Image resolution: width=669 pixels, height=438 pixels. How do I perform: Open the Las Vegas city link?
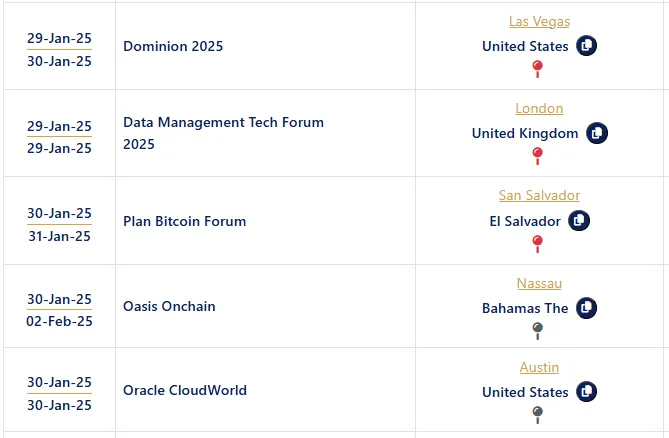click(539, 21)
